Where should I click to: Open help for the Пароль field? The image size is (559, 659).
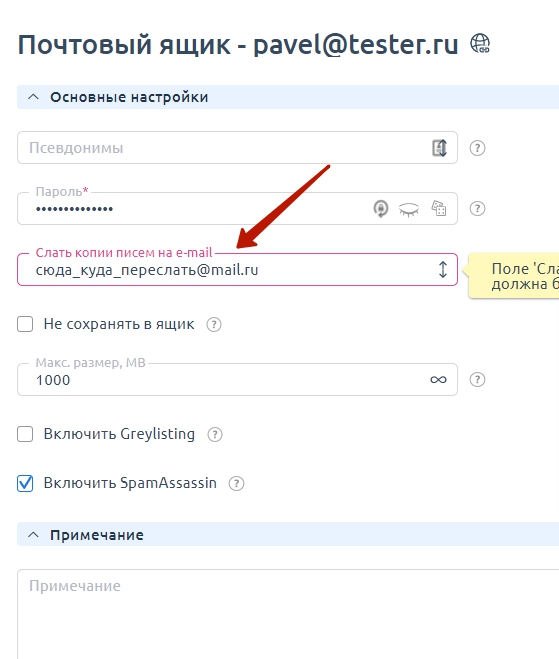(x=477, y=208)
